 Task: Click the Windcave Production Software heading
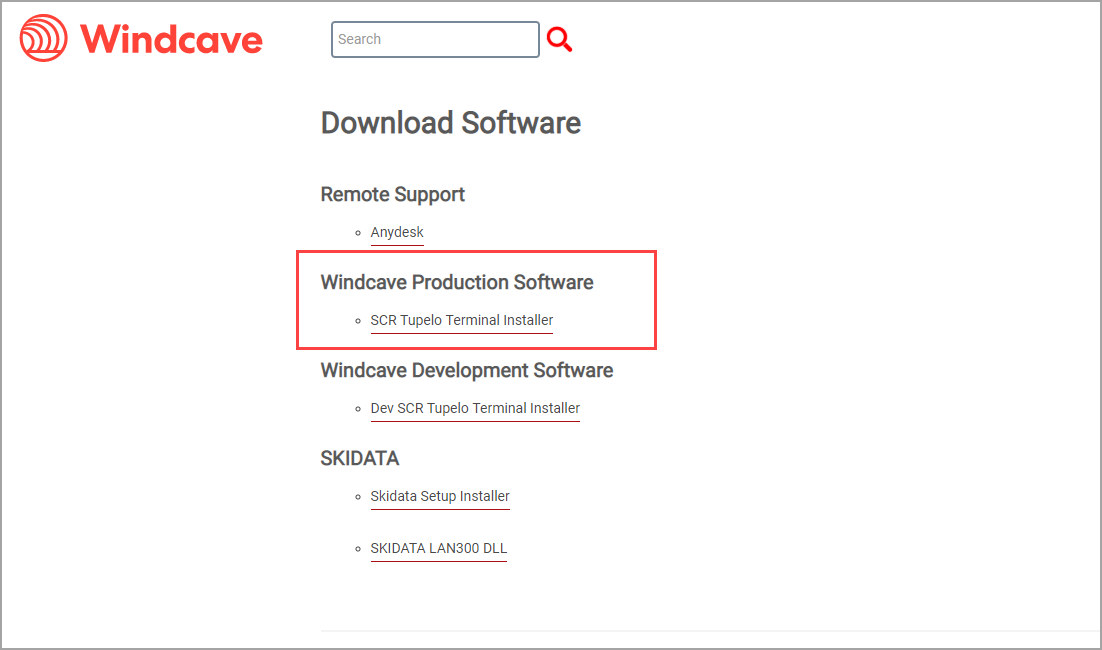457,282
